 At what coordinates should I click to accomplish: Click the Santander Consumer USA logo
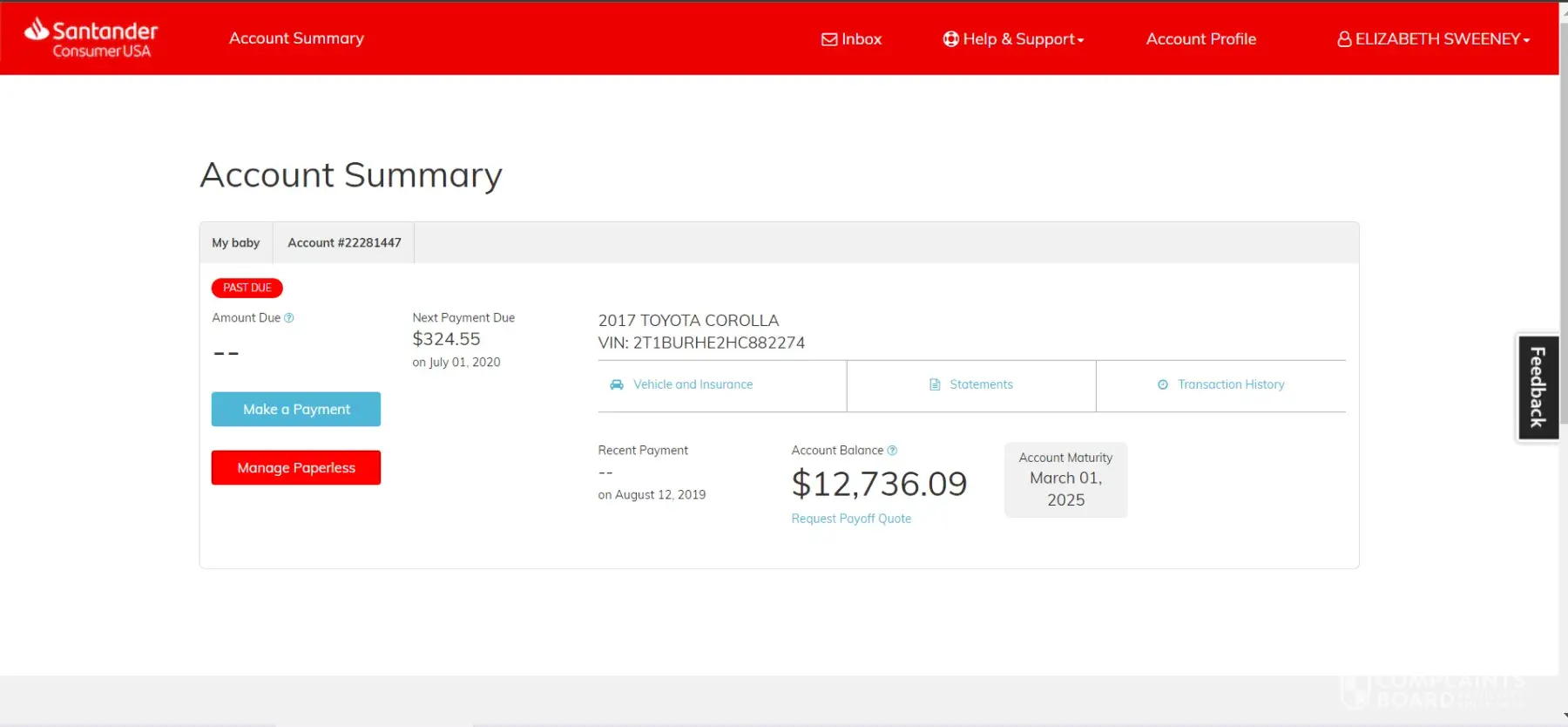click(91, 38)
